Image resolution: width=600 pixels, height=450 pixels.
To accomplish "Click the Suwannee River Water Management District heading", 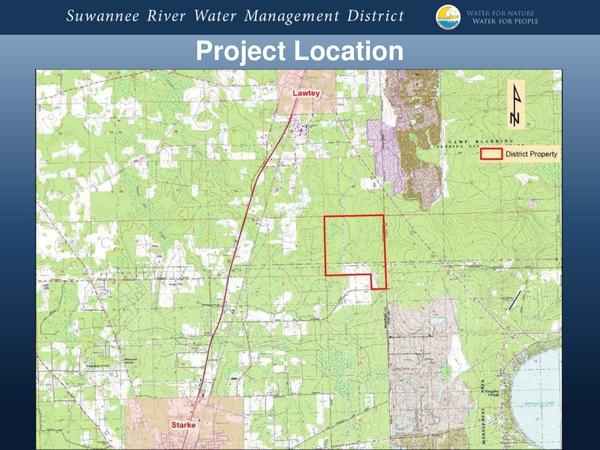I will (235, 16).
